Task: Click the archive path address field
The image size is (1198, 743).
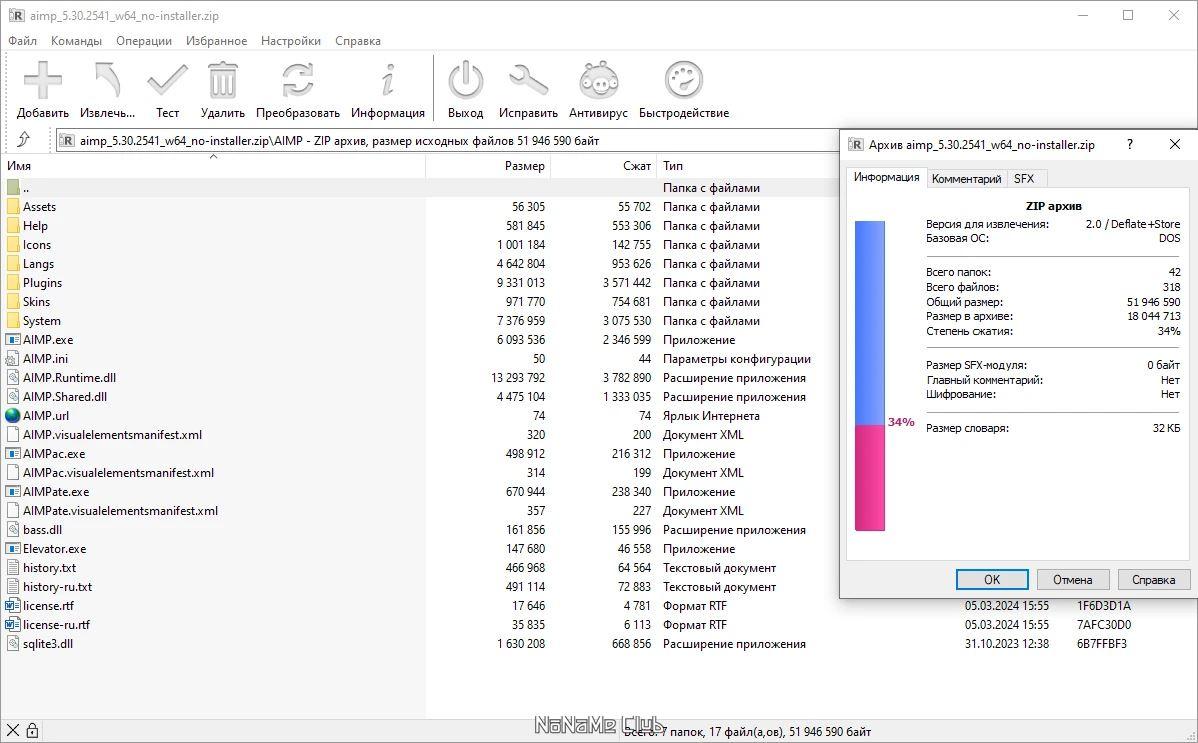Action: [x=447, y=141]
